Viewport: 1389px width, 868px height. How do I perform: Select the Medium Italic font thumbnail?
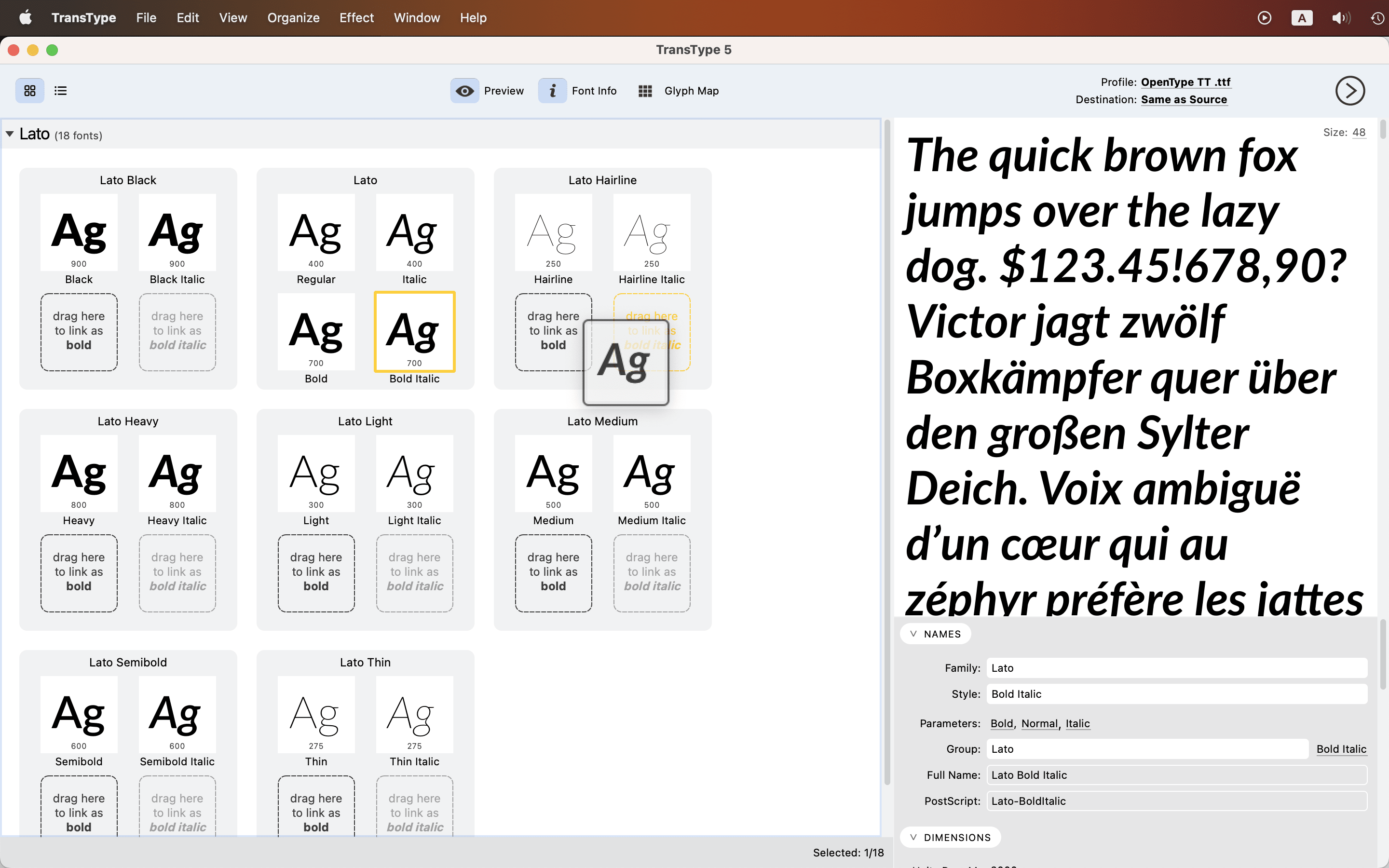pos(652,473)
